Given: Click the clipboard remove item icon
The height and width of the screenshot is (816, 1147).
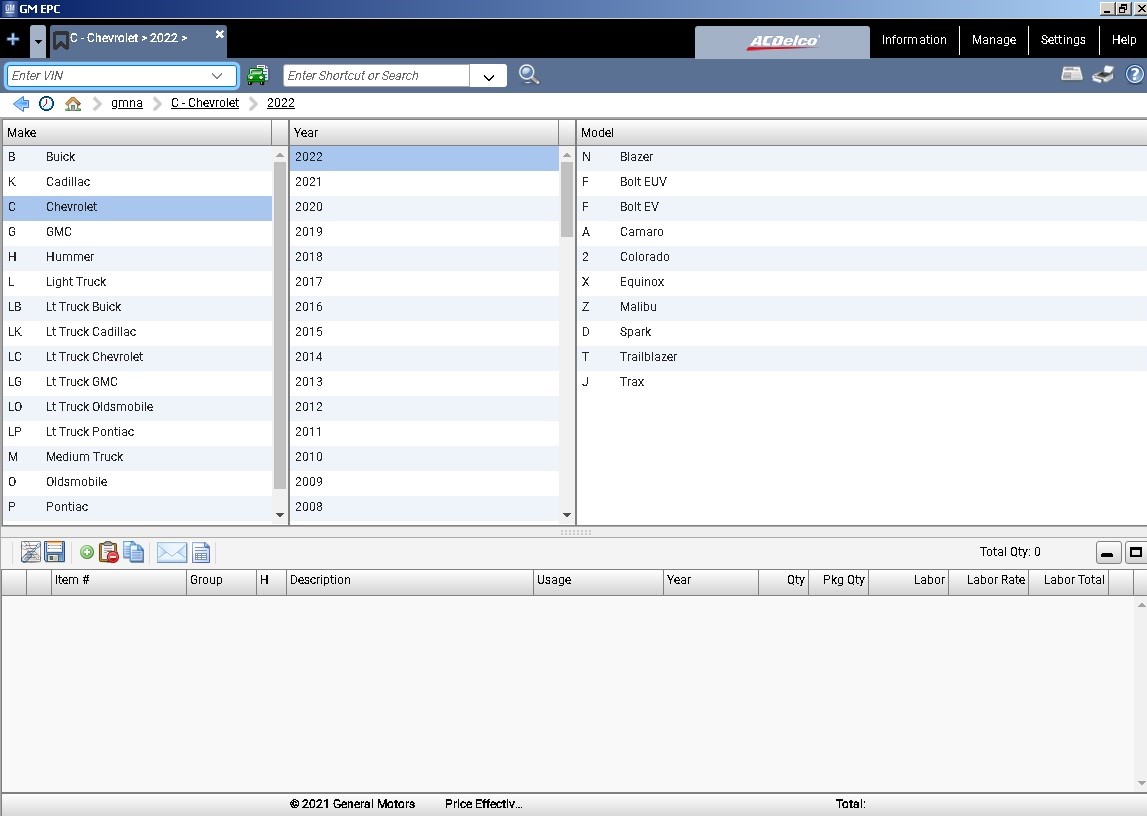Looking at the screenshot, I should coord(108,552).
